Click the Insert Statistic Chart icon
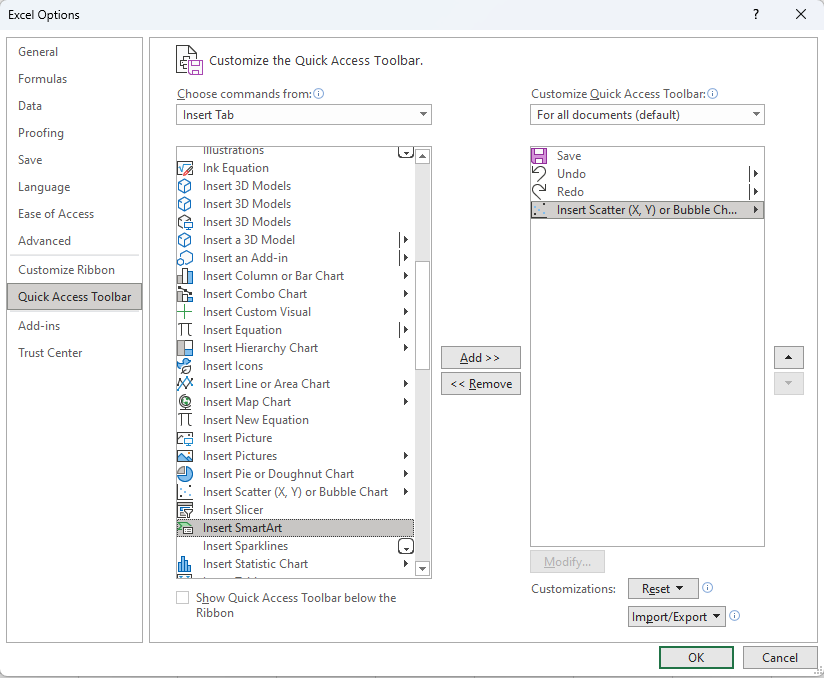 point(185,564)
